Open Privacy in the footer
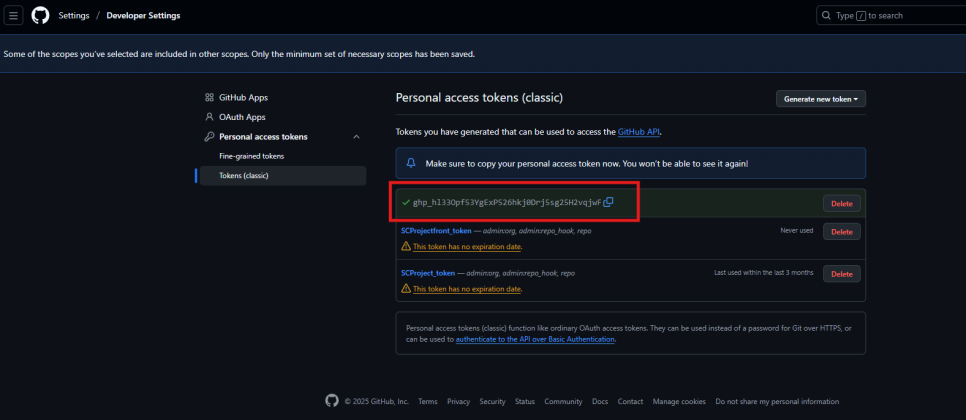 tap(458, 402)
